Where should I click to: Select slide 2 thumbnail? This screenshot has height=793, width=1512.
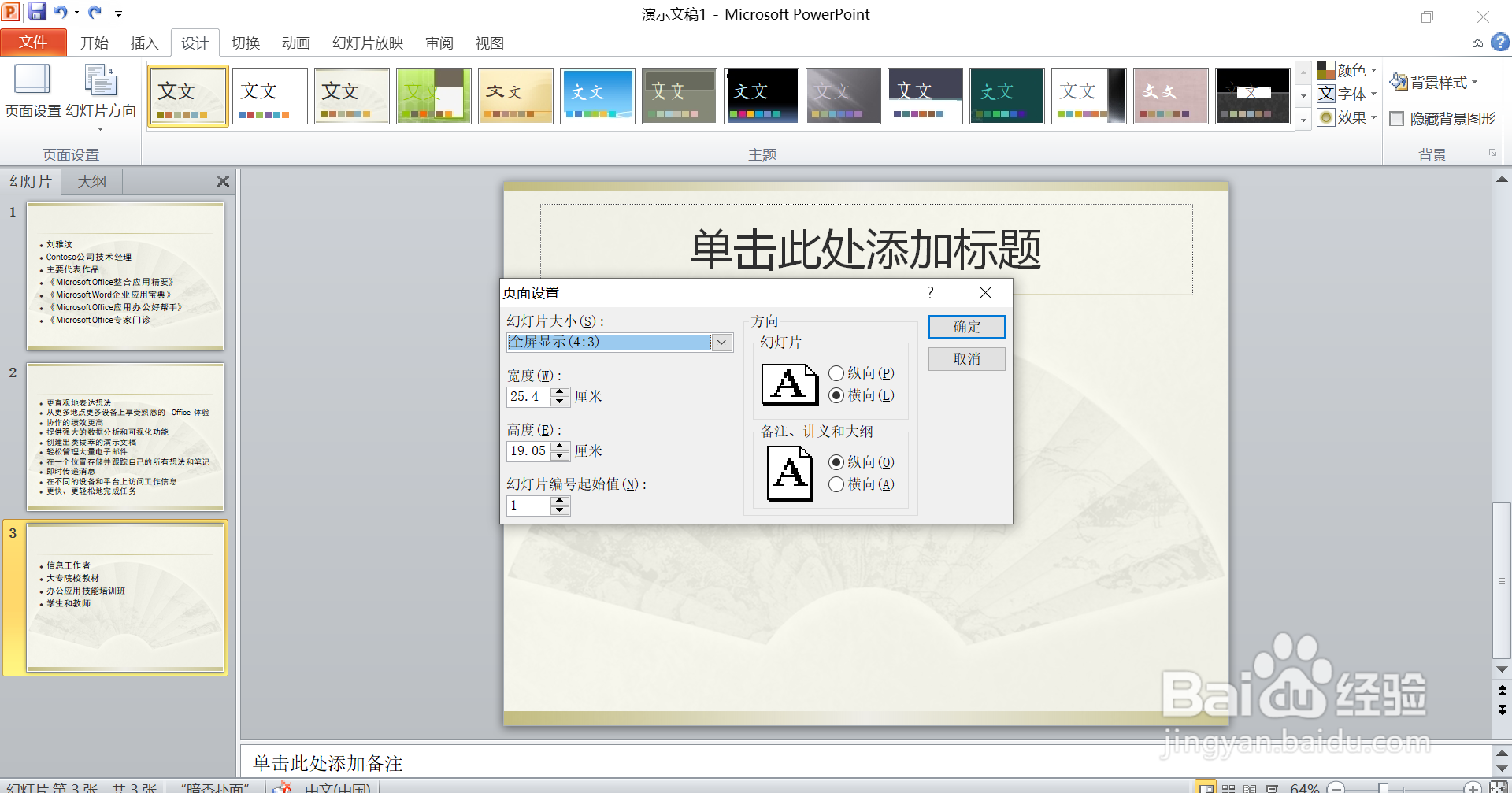(125, 436)
